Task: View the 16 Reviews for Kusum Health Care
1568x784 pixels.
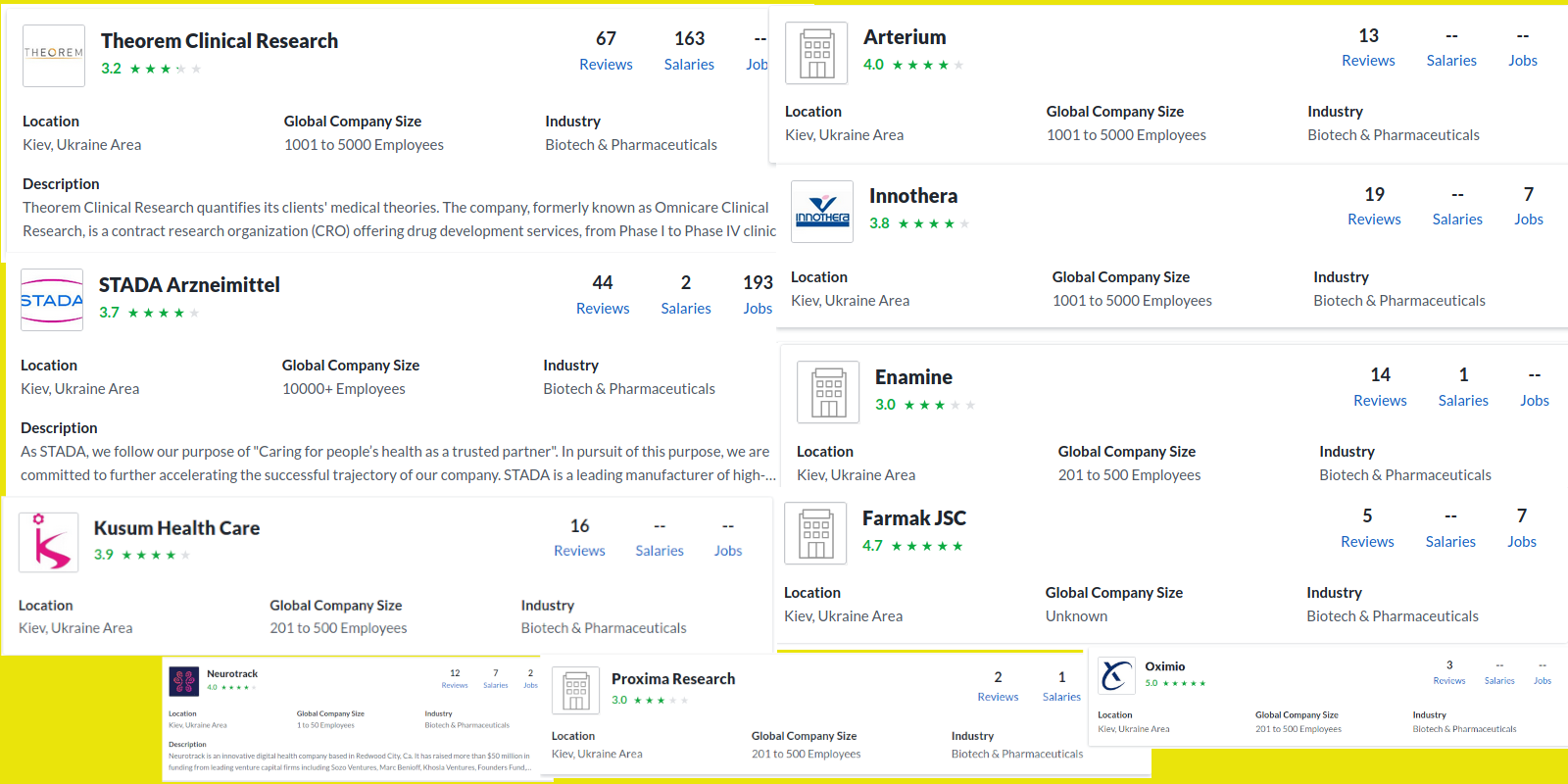Action: [x=579, y=538]
